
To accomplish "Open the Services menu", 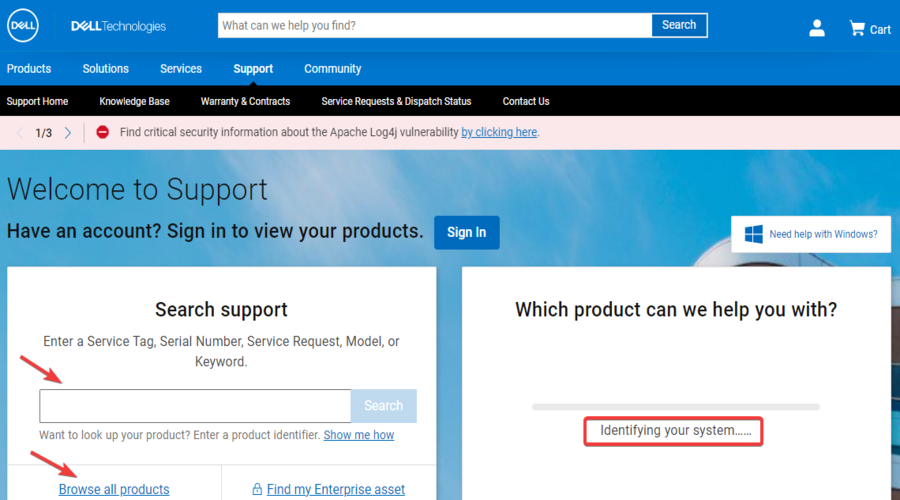I will click(x=181, y=69).
